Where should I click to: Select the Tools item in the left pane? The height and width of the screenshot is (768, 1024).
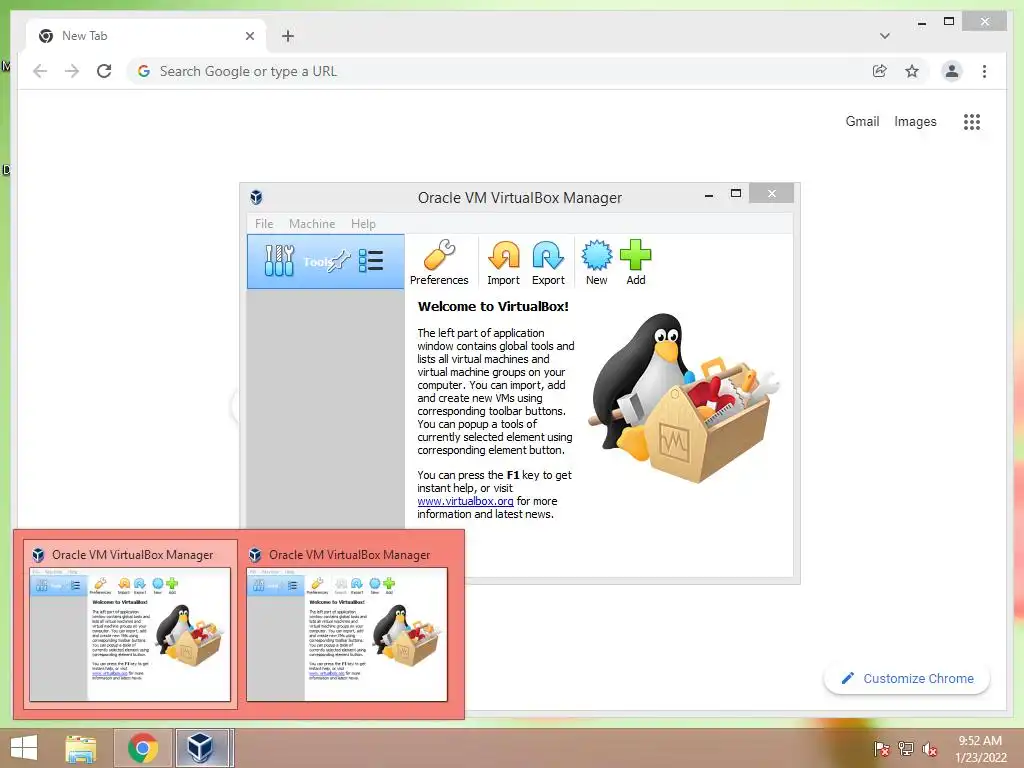(325, 261)
